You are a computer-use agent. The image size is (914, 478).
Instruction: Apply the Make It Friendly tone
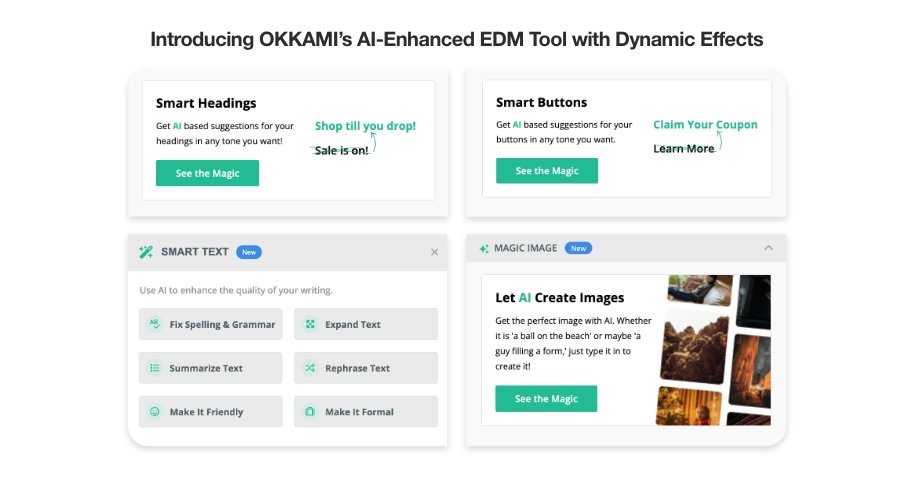tap(210, 412)
